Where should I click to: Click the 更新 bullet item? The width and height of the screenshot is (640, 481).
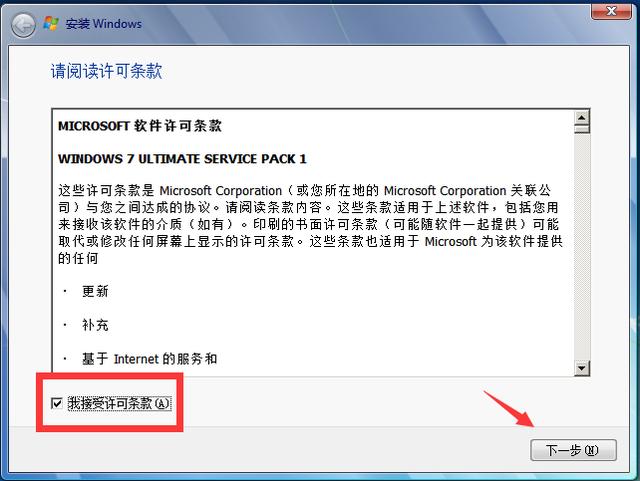pyautogui.click(x=95, y=291)
